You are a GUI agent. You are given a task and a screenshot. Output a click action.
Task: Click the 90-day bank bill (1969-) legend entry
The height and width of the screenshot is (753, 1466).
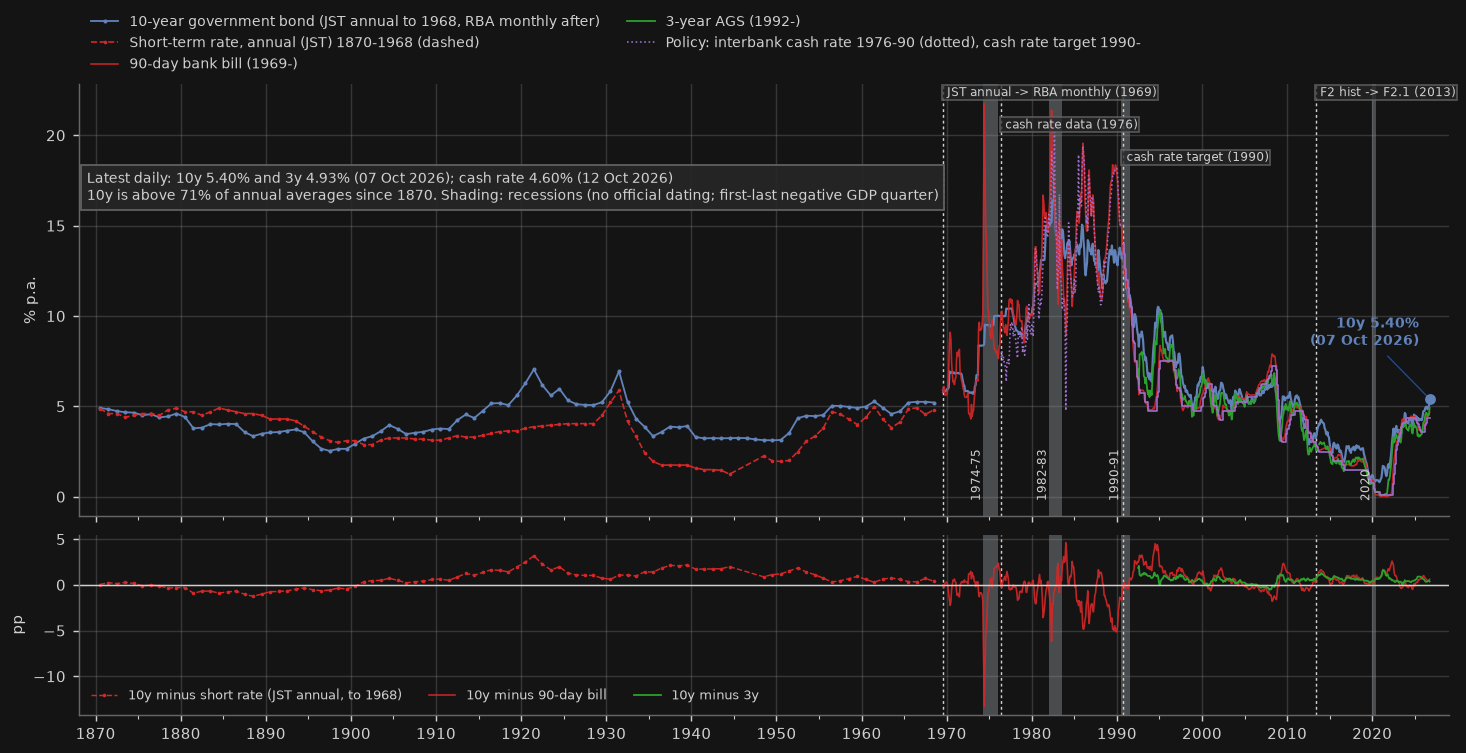[x=193, y=63]
